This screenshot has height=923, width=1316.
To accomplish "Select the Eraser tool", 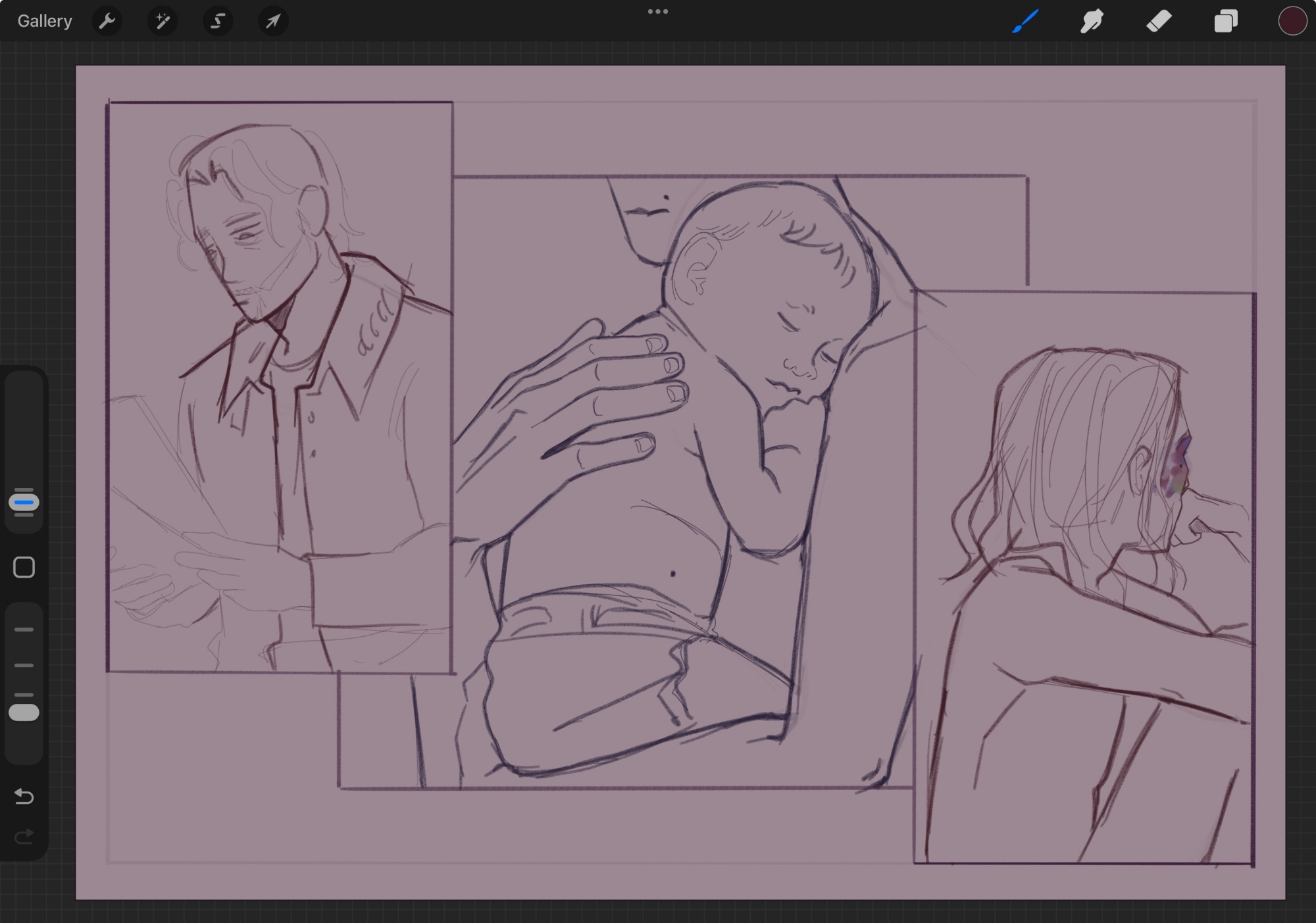I will (1159, 21).
